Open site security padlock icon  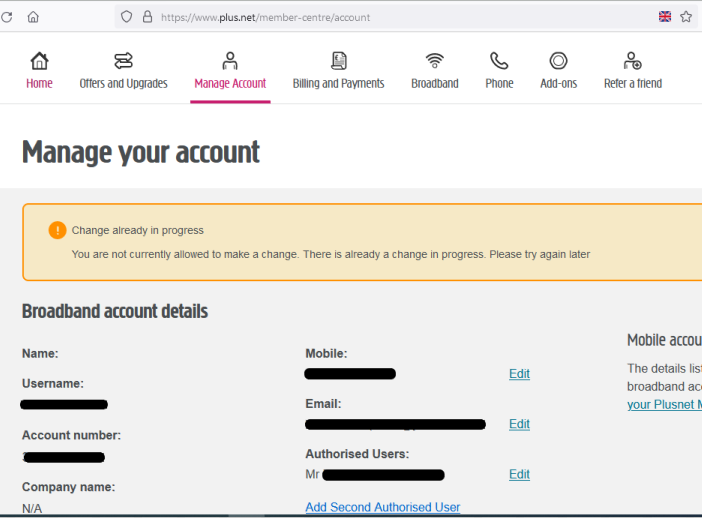click(147, 17)
